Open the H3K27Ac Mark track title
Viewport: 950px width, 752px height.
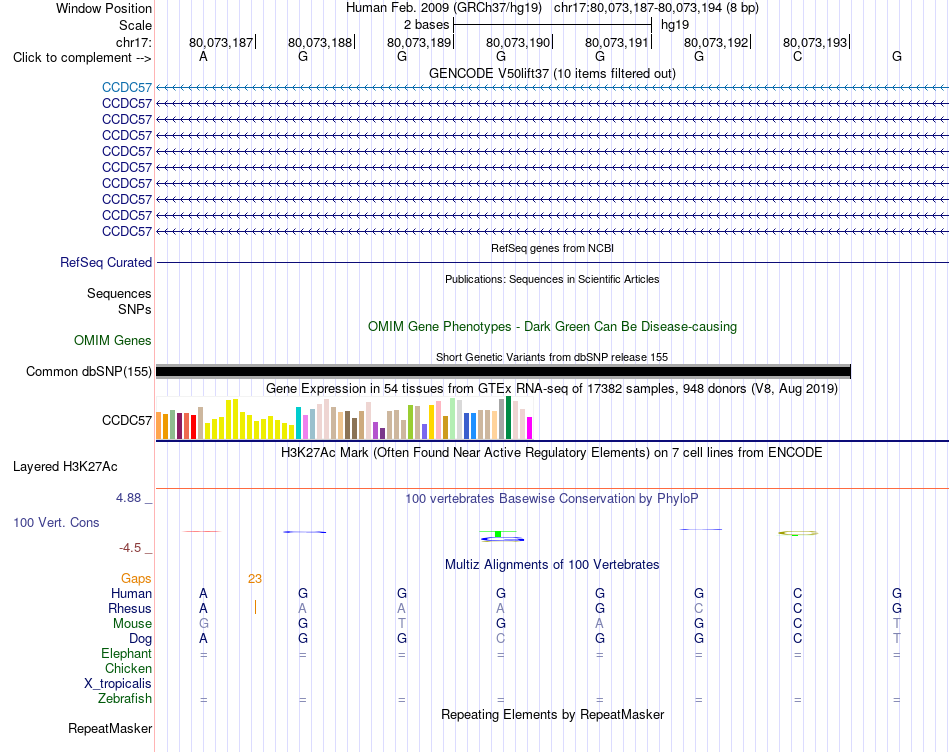click(x=552, y=453)
